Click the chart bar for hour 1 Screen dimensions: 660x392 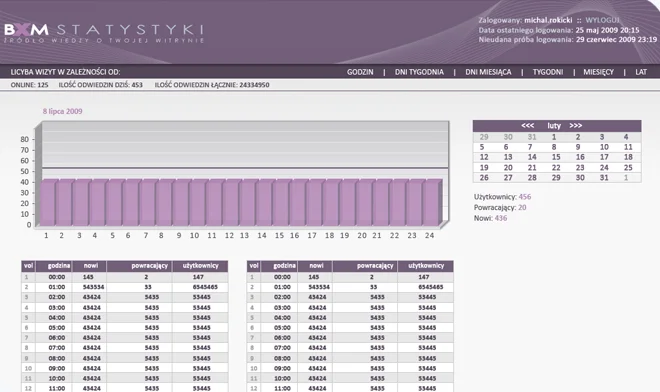[x=48, y=203]
